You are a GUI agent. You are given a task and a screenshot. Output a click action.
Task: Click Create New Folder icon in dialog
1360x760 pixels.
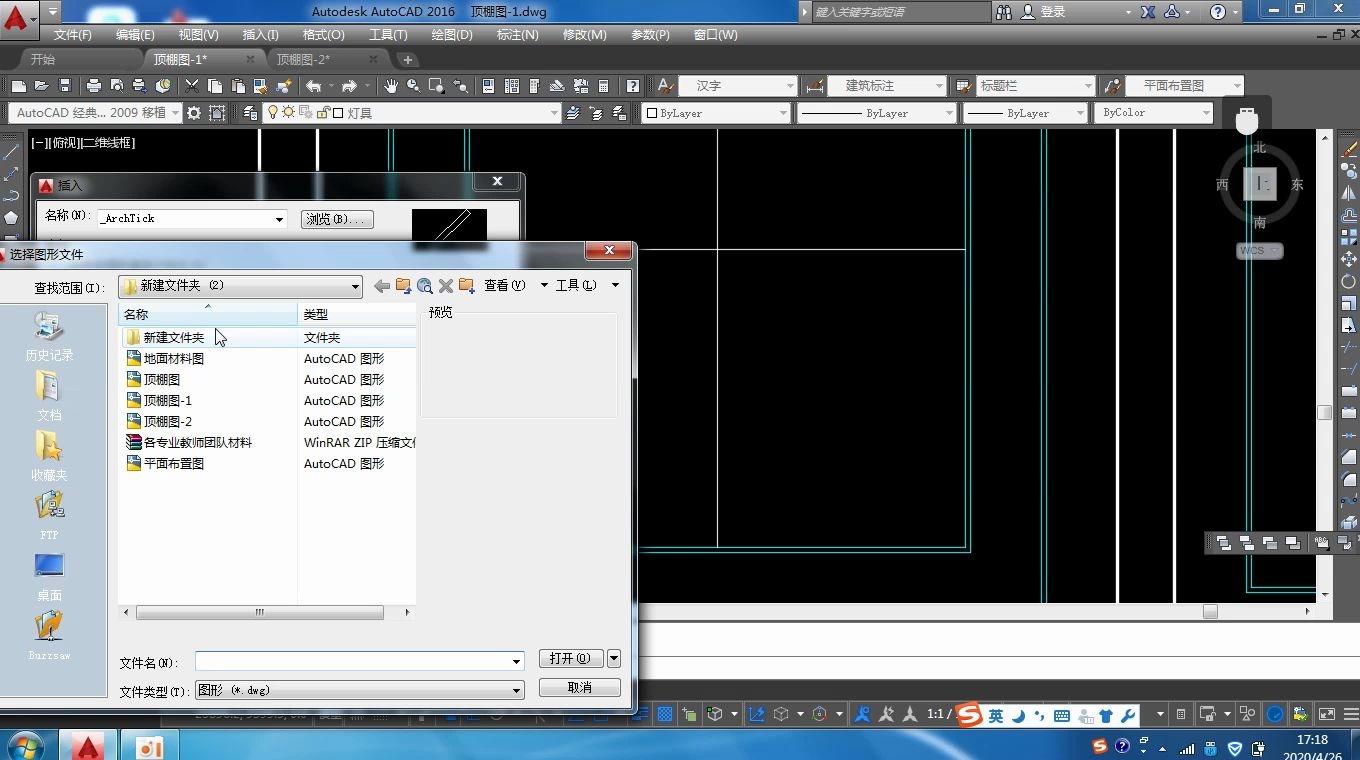(x=467, y=286)
